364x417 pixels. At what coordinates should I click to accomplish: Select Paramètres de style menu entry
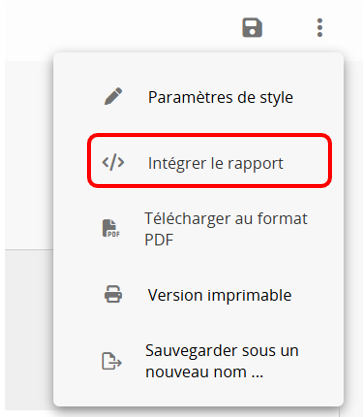[x=199, y=97]
